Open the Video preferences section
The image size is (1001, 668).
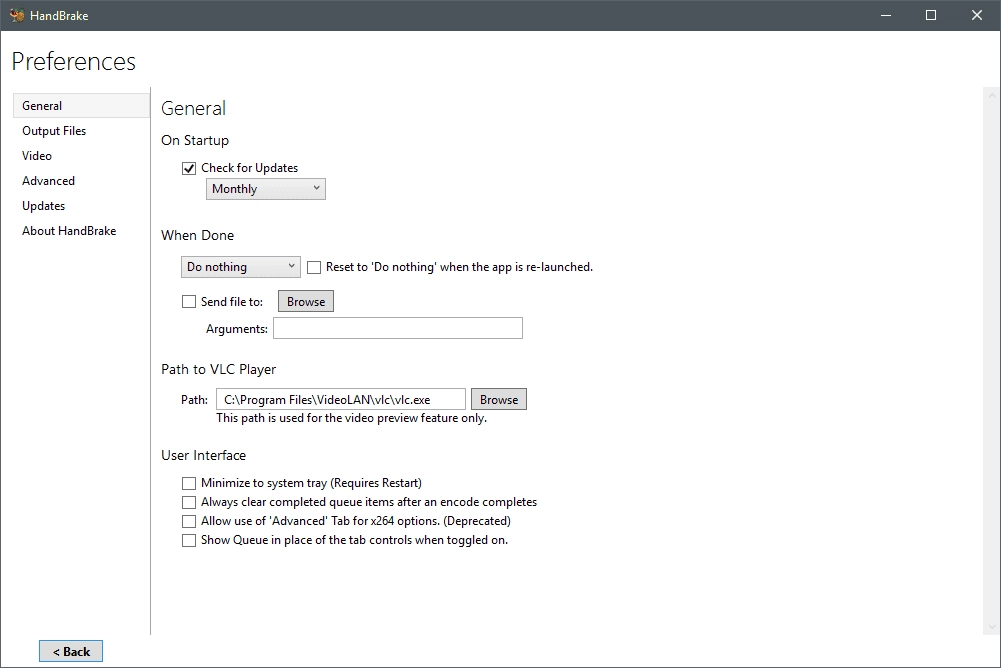pyautogui.click(x=81, y=156)
